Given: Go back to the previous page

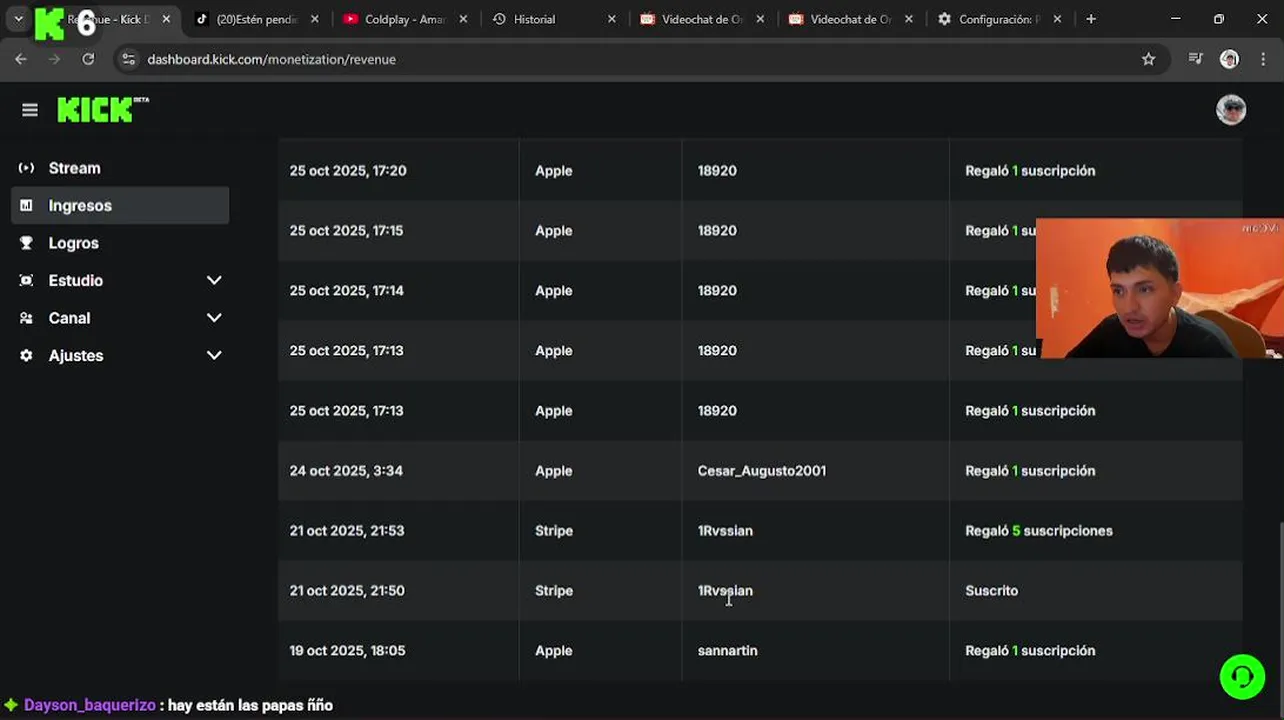Looking at the screenshot, I should pyautogui.click(x=21, y=59).
